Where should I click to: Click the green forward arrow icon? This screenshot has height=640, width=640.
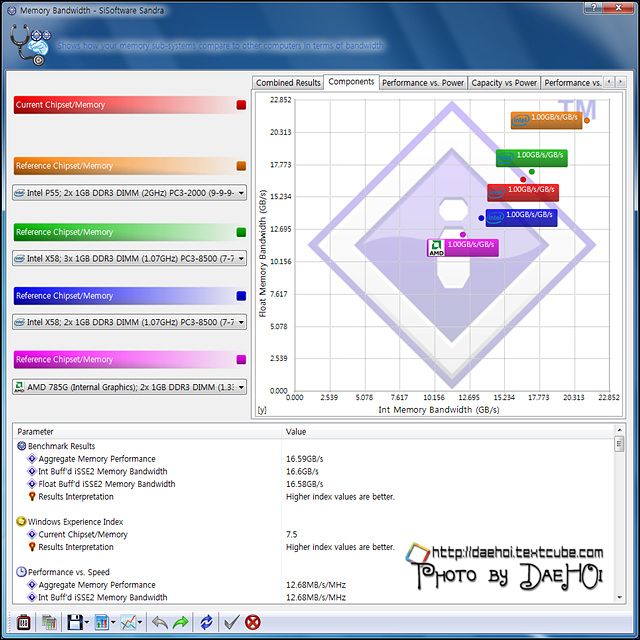181,622
